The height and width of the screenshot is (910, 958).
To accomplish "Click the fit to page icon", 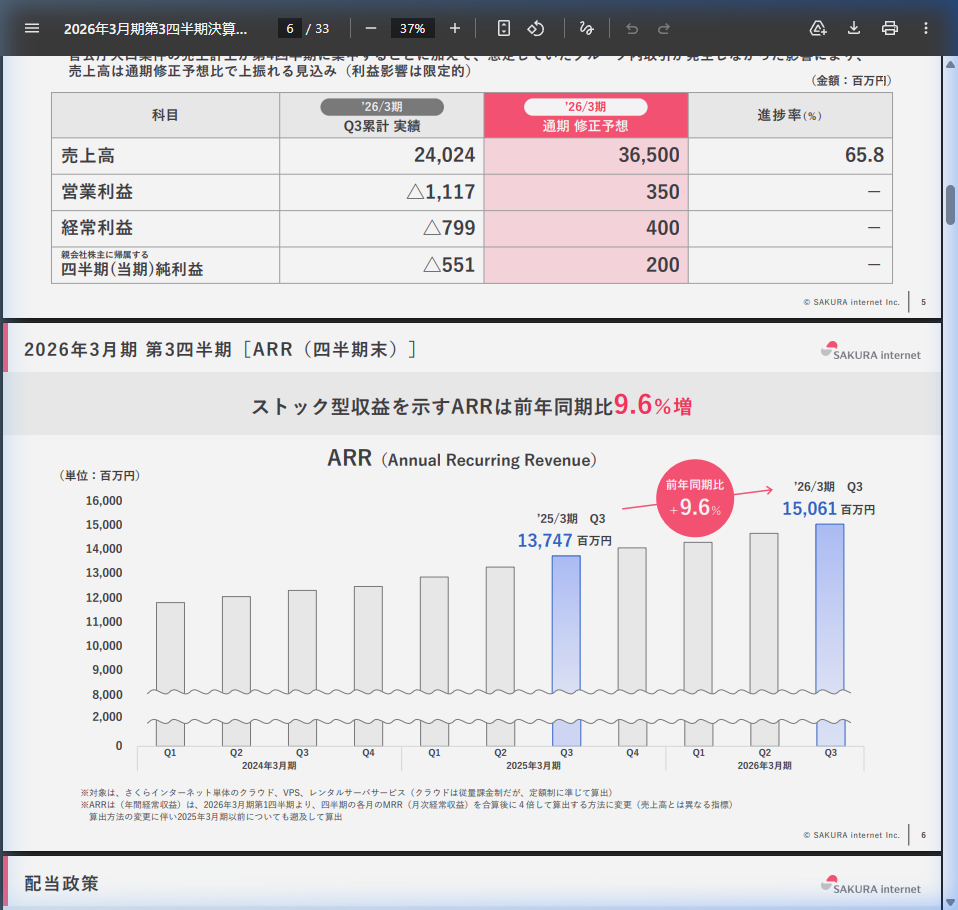I will click(x=504, y=28).
